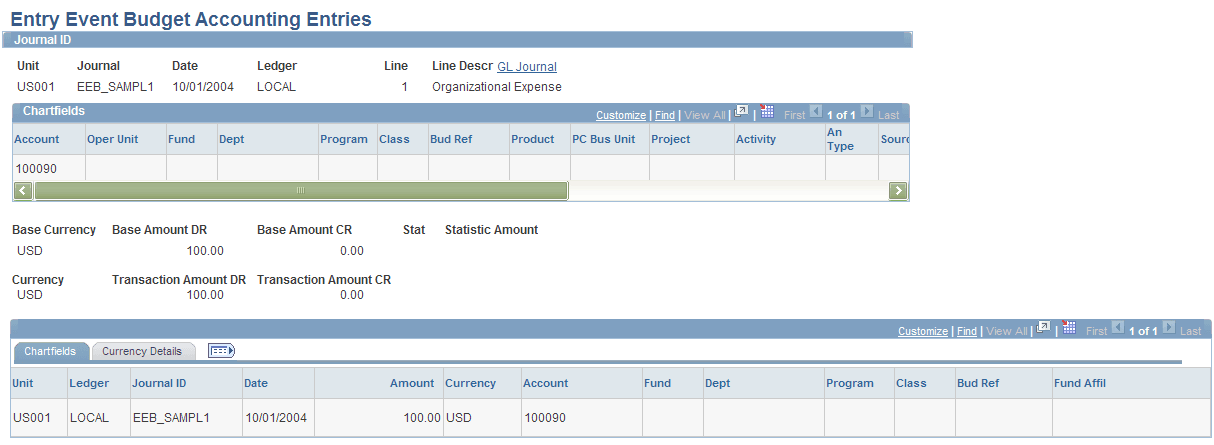This screenshot has height=445, width=1214.
Task: Sort by the Product column header
Action: tap(533, 139)
